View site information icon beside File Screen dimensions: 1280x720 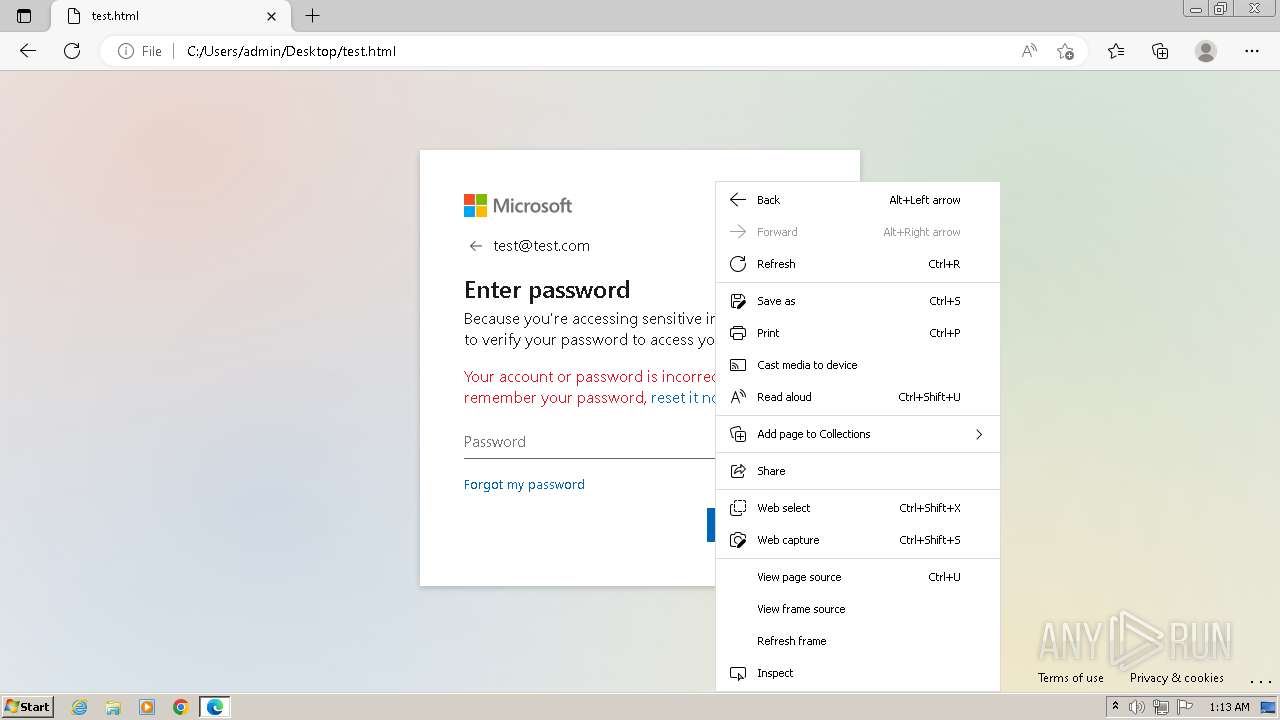click(x=126, y=51)
